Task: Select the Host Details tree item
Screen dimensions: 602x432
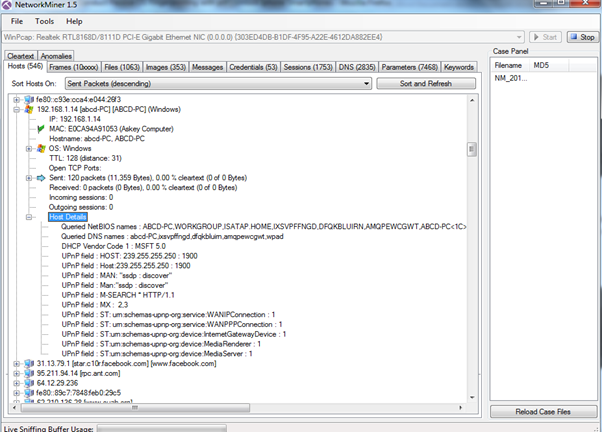Action: (x=68, y=217)
